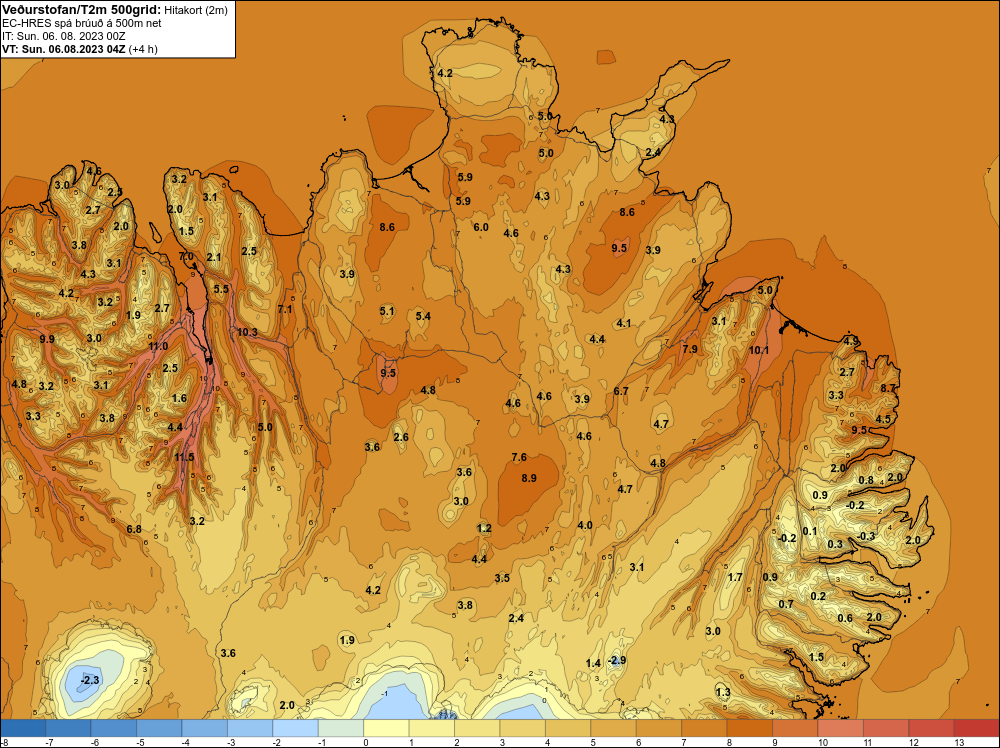Click the legend swatch between -2 and -1
1000x748 pixels.
point(295,728)
